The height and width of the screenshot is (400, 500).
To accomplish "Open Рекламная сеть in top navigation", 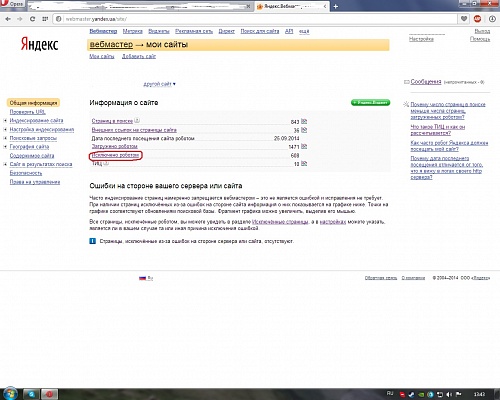I will (x=194, y=31).
